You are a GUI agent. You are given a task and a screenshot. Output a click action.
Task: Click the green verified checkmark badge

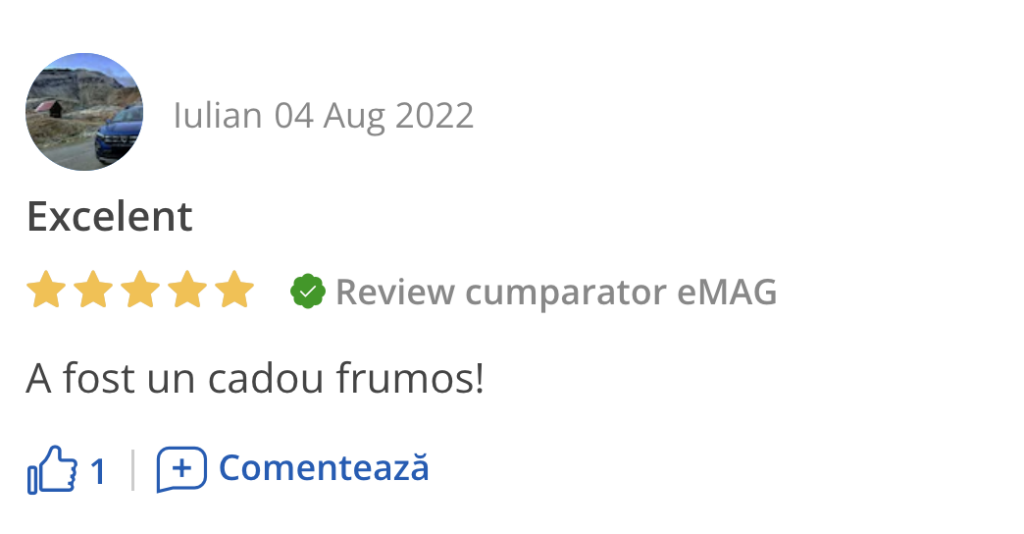[308, 291]
